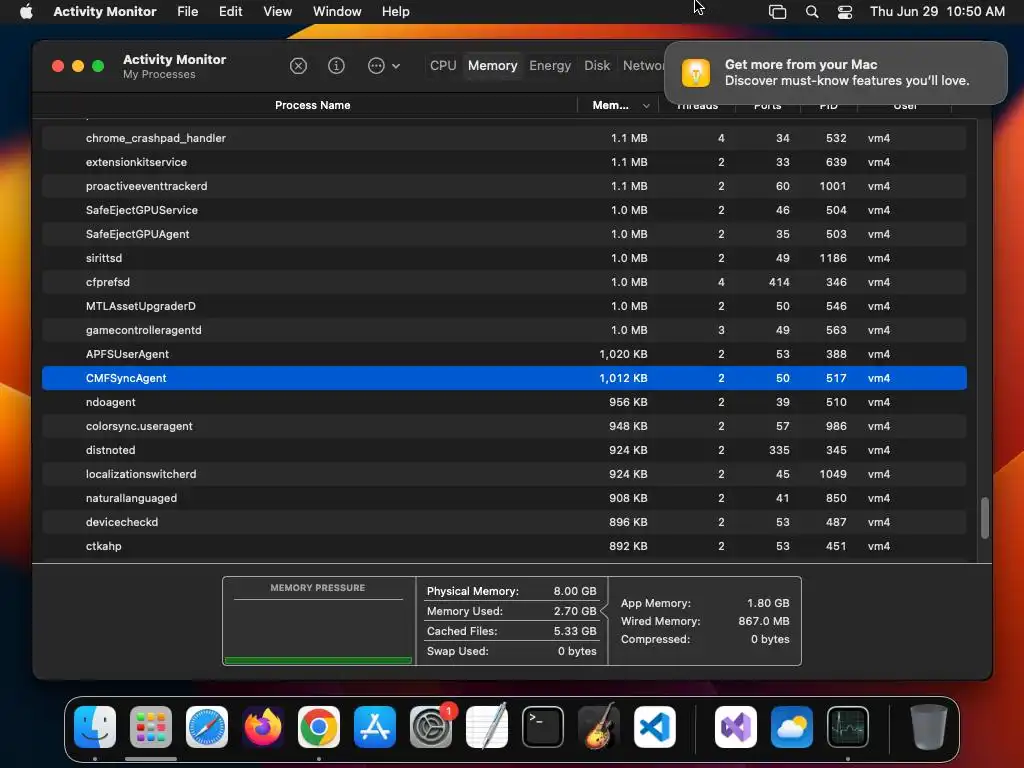Select the naturallanguaged process
The height and width of the screenshot is (768, 1024).
(504, 498)
